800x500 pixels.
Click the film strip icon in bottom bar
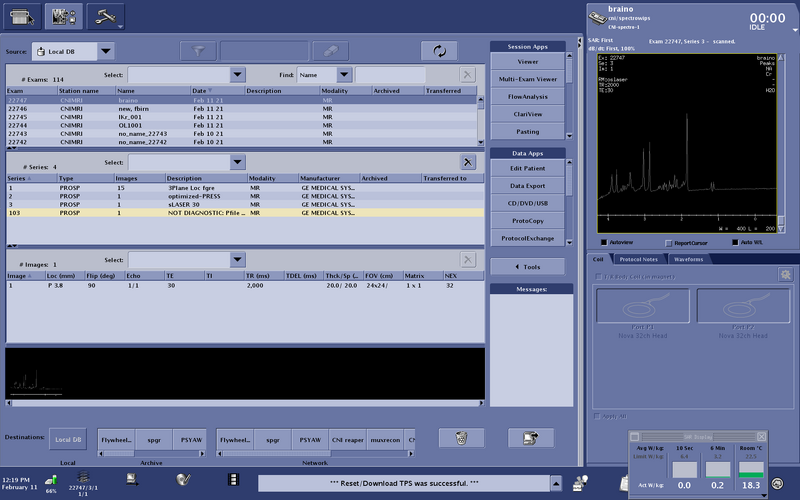233,479
